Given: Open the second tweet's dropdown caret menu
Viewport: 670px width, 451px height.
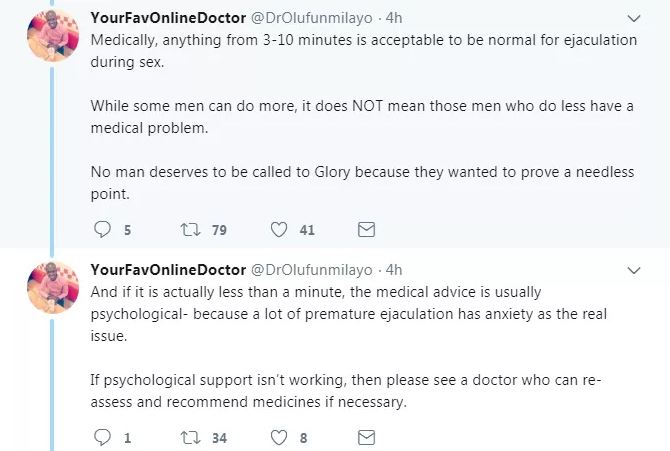Looking at the screenshot, I should click(634, 270).
